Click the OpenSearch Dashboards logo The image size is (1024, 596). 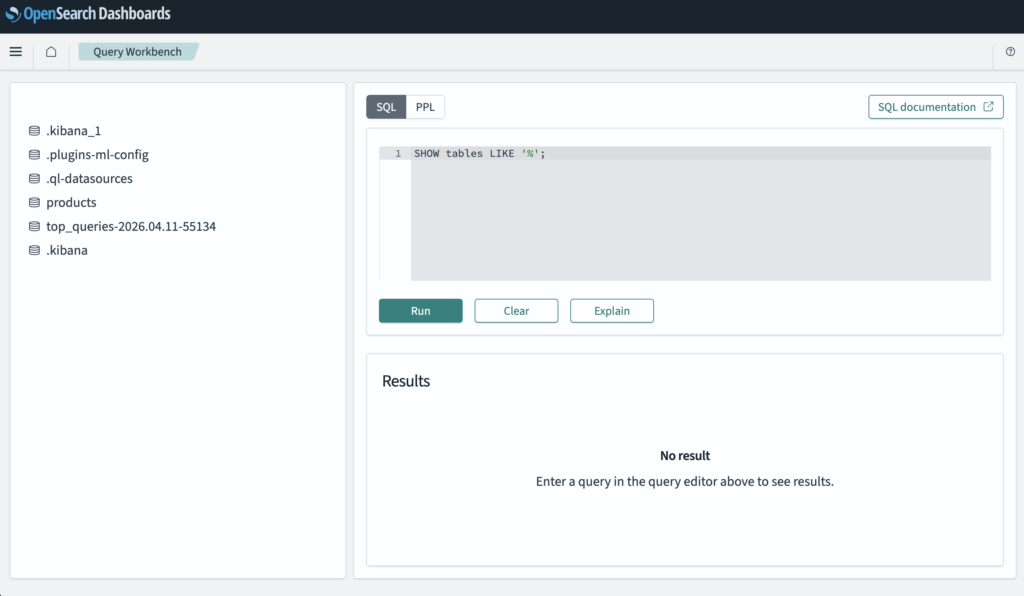[88, 14]
